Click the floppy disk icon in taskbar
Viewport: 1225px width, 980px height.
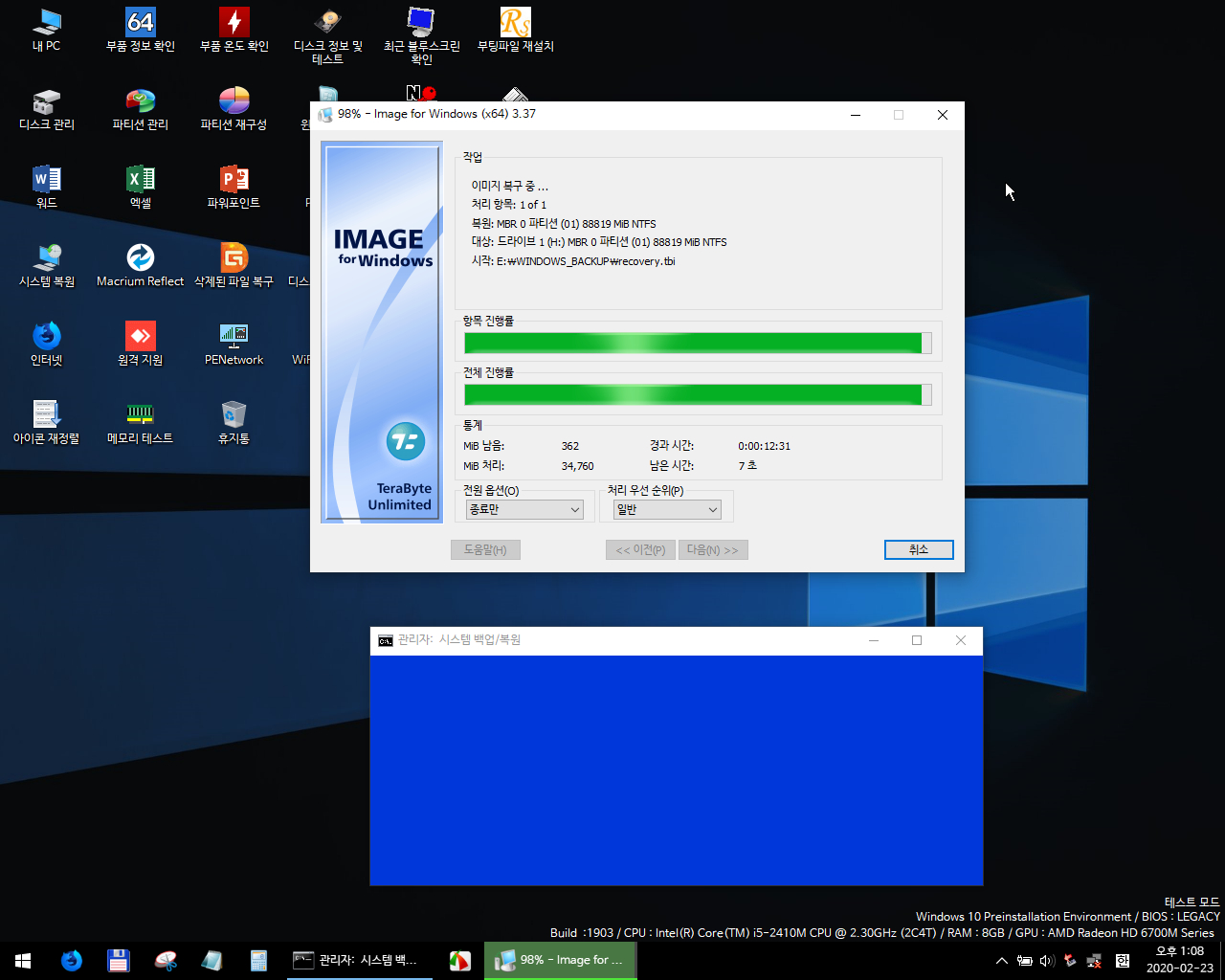point(119,961)
